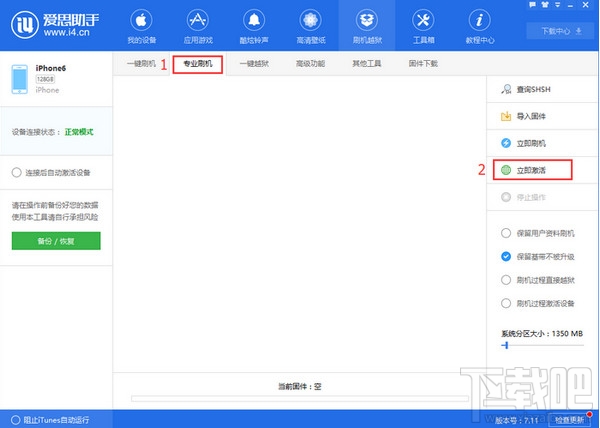Click the firmware progress bar
This screenshot has height=428, width=600.
point(300,399)
